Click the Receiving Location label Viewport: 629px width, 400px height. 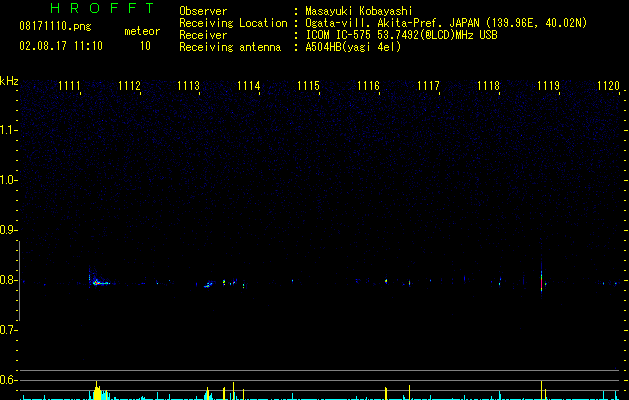click(233, 23)
